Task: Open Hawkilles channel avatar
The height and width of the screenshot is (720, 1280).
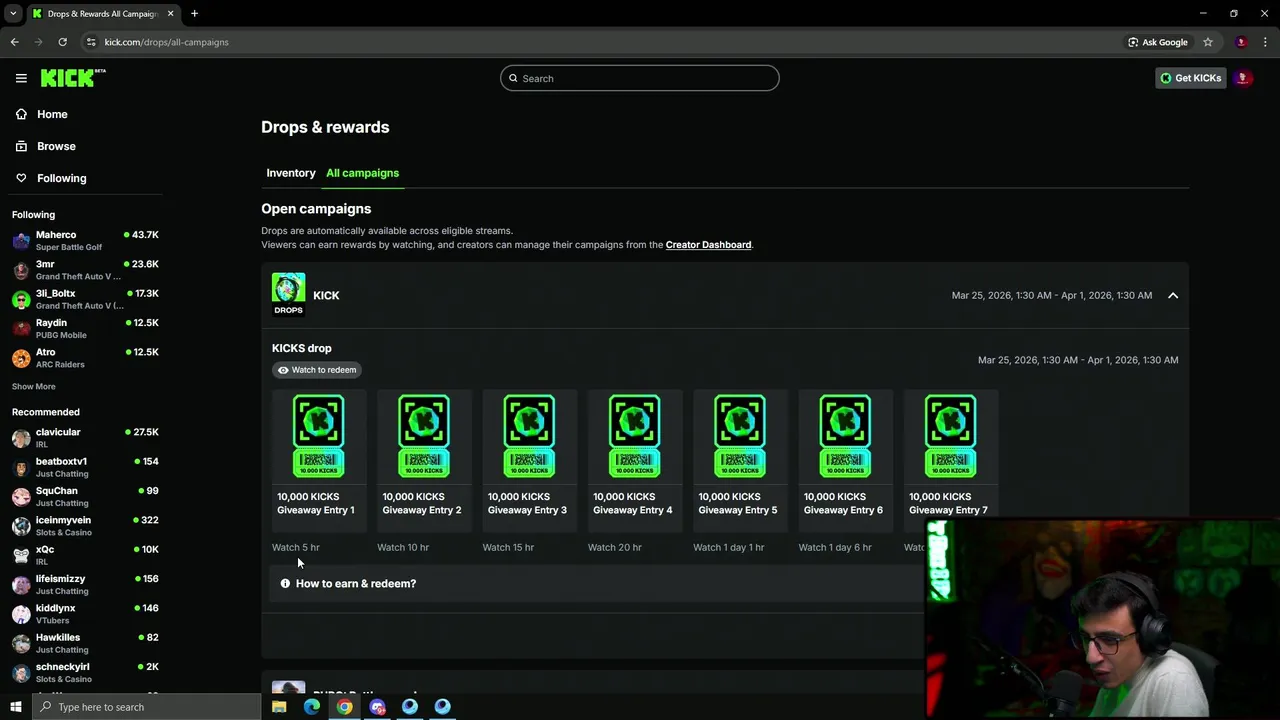Action: pyautogui.click(x=21, y=643)
